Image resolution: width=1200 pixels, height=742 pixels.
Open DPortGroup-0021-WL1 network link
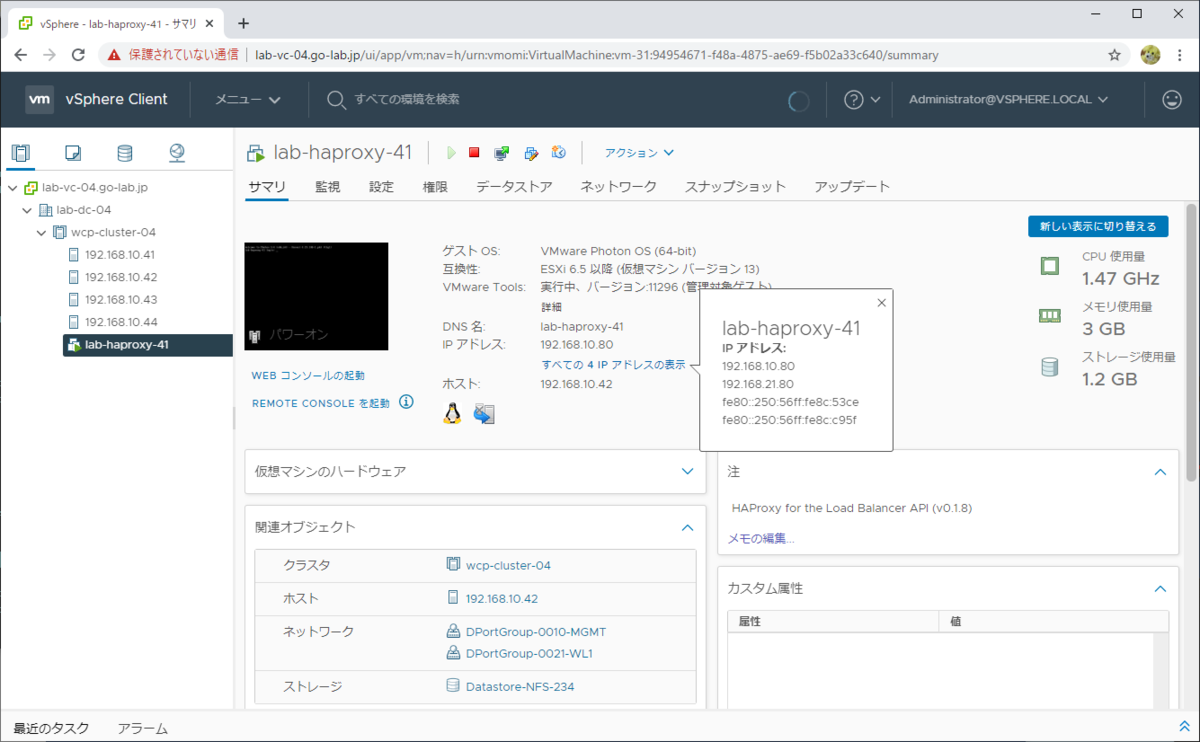[x=529, y=654]
